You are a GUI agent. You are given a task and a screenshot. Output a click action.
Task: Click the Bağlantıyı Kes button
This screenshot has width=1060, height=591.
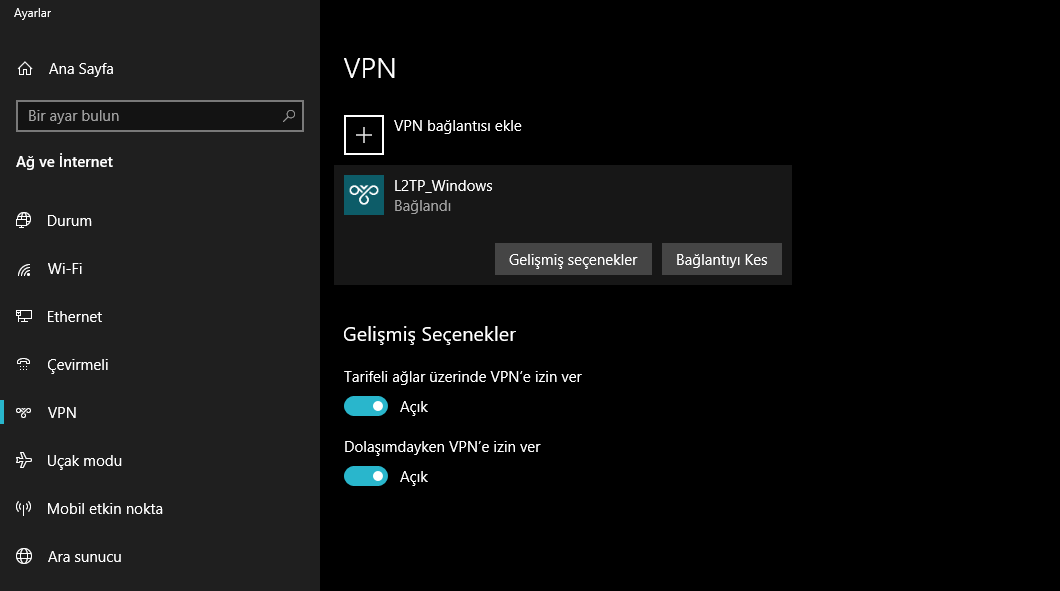(722, 260)
